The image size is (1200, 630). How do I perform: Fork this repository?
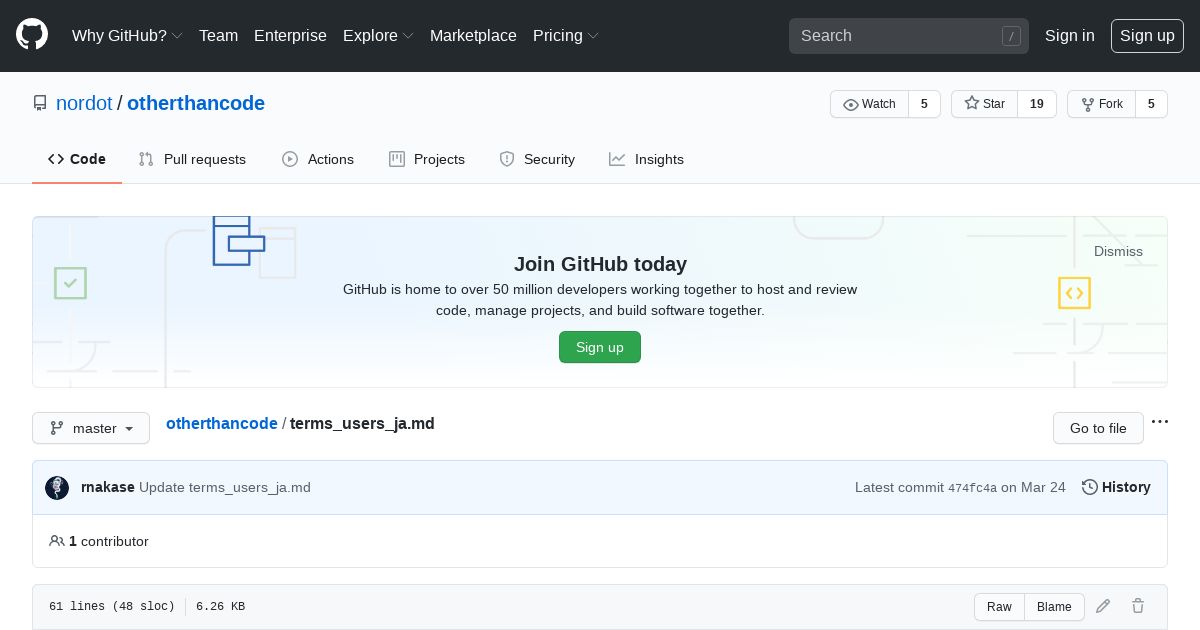pos(1101,104)
